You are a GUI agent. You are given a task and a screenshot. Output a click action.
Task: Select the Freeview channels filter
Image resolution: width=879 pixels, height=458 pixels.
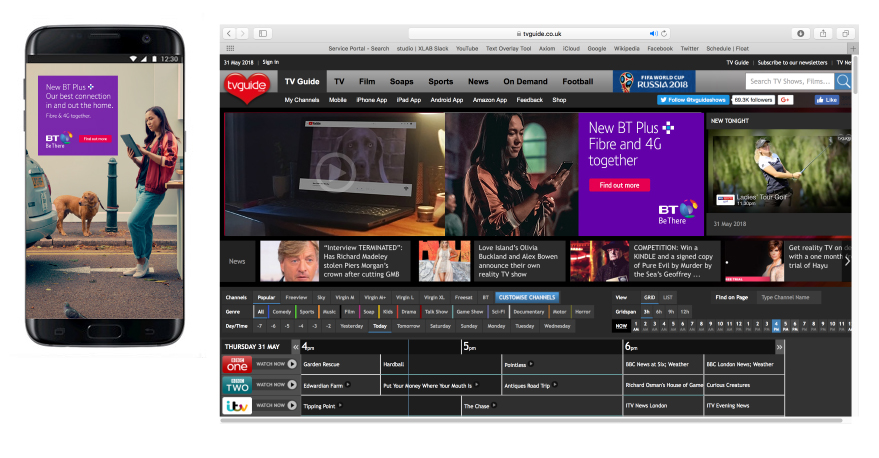tap(296, 297)
